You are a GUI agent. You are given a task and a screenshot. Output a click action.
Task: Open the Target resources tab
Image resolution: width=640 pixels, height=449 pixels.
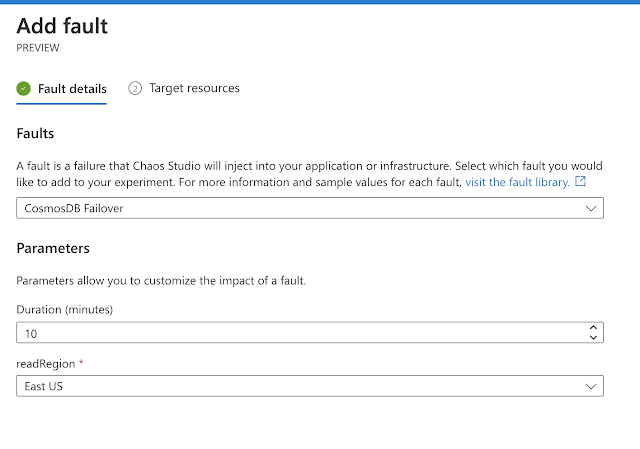click(194, 88)
